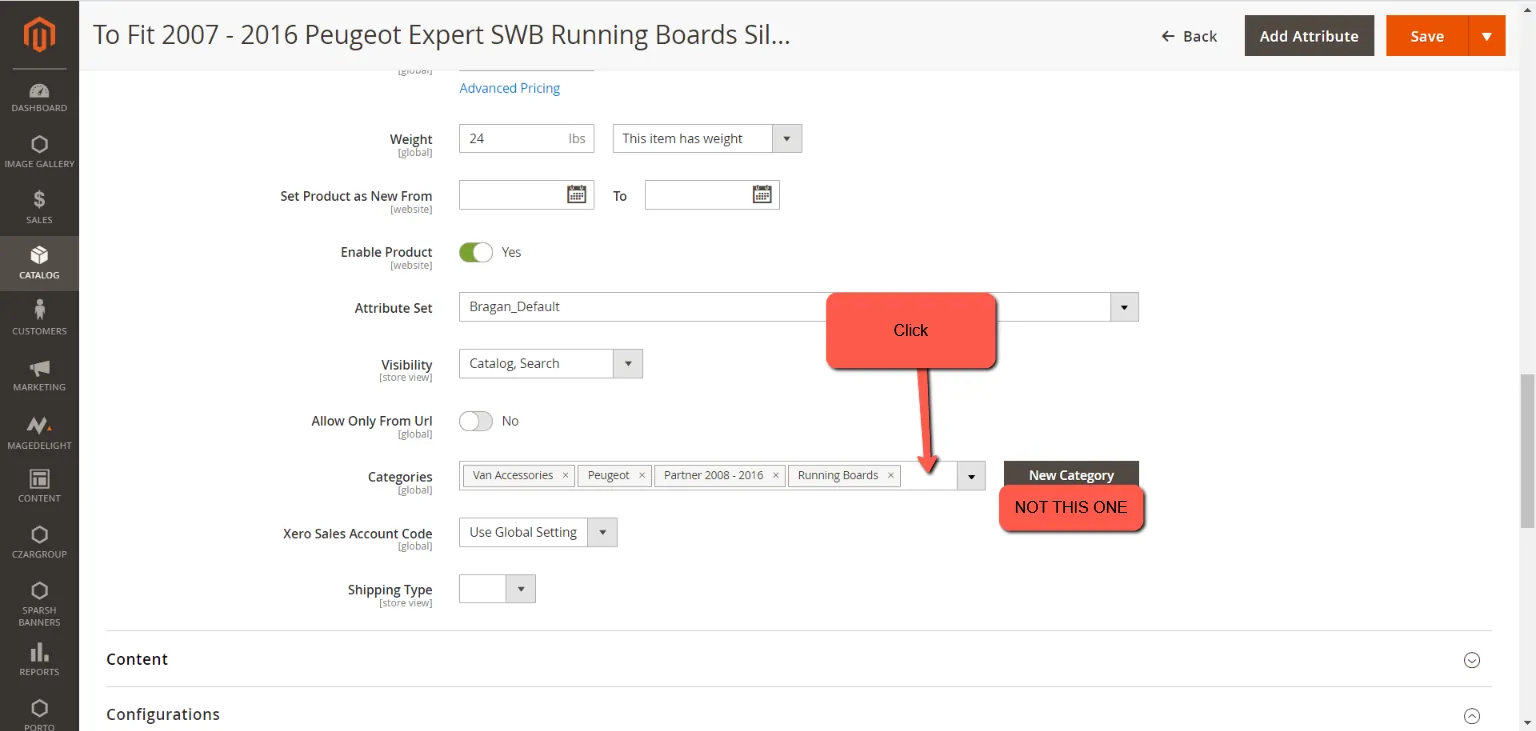Click the Add Attribute button

(x=1309, y=36)
